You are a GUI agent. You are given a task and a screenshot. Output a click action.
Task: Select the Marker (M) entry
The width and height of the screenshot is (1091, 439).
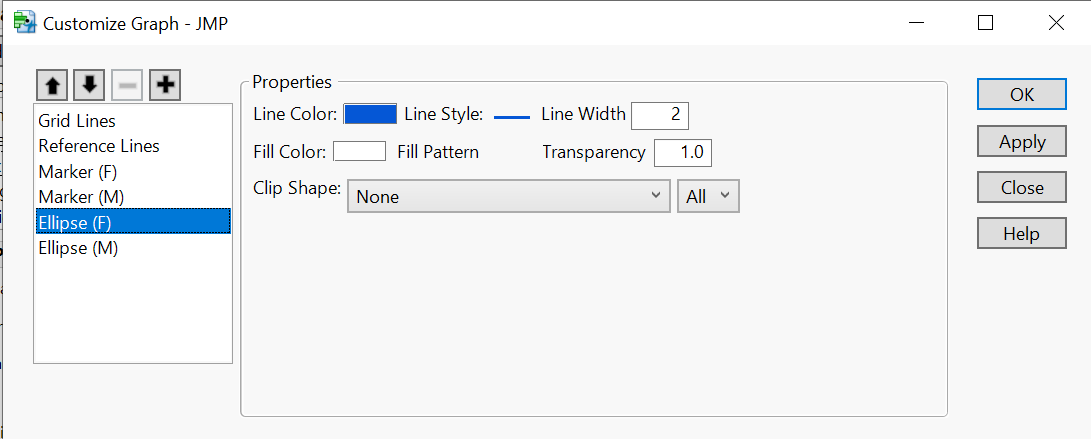point(81,197)
